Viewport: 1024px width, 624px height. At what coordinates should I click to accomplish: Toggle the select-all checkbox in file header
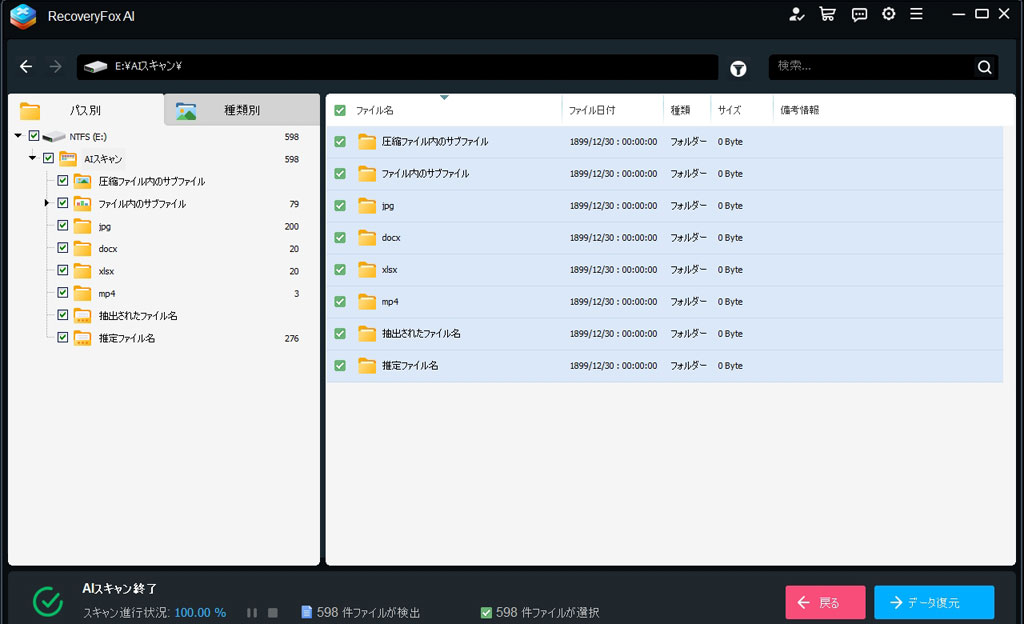[340, 110]
